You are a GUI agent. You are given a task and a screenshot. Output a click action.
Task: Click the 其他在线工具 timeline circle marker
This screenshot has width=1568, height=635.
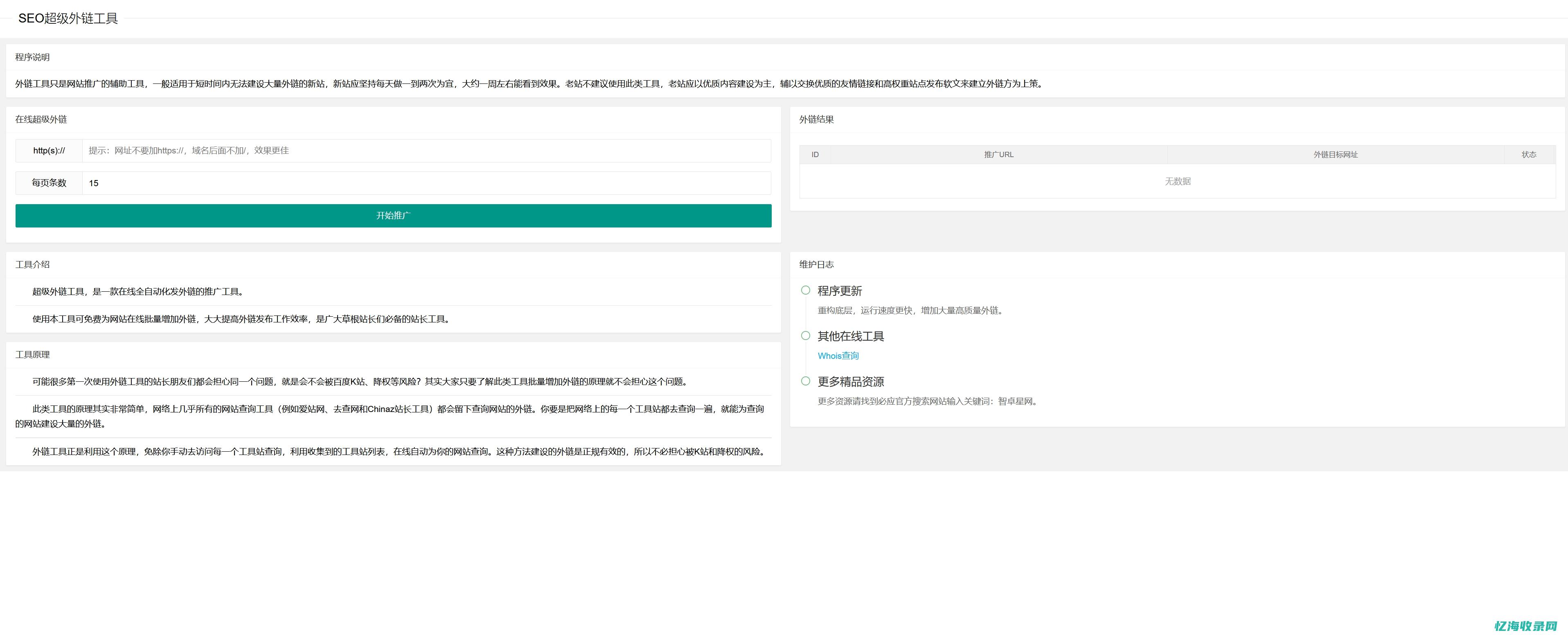click(x=805, y=336)
